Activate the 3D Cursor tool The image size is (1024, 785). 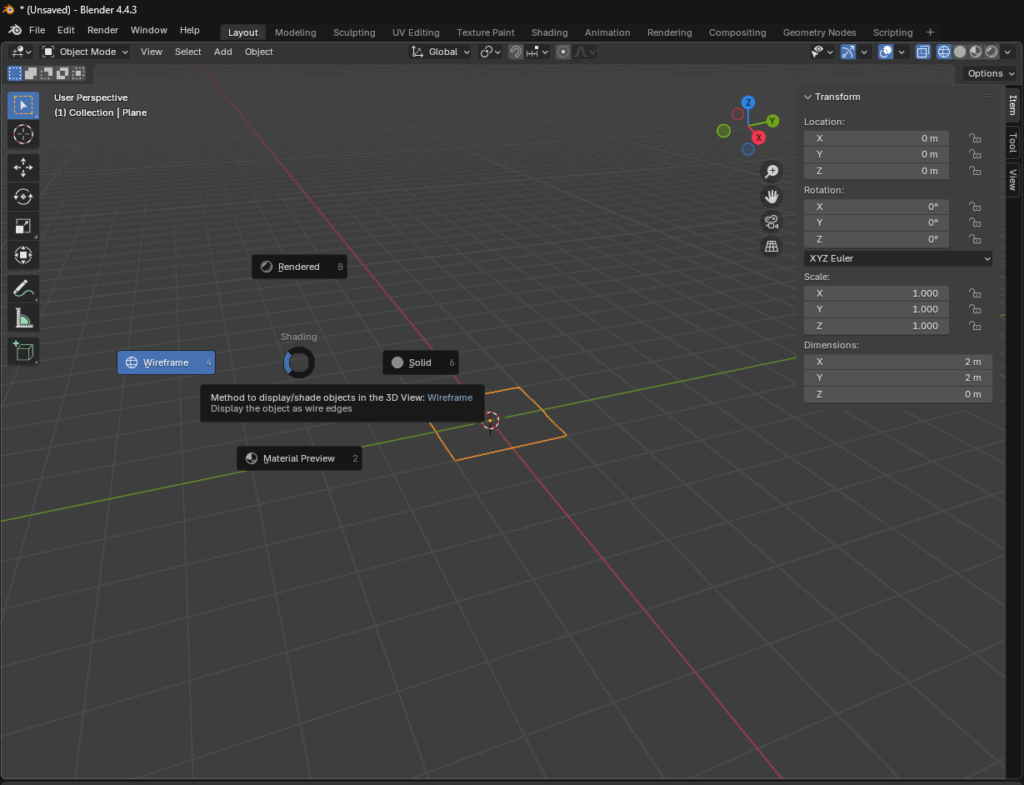coord(23,135)
